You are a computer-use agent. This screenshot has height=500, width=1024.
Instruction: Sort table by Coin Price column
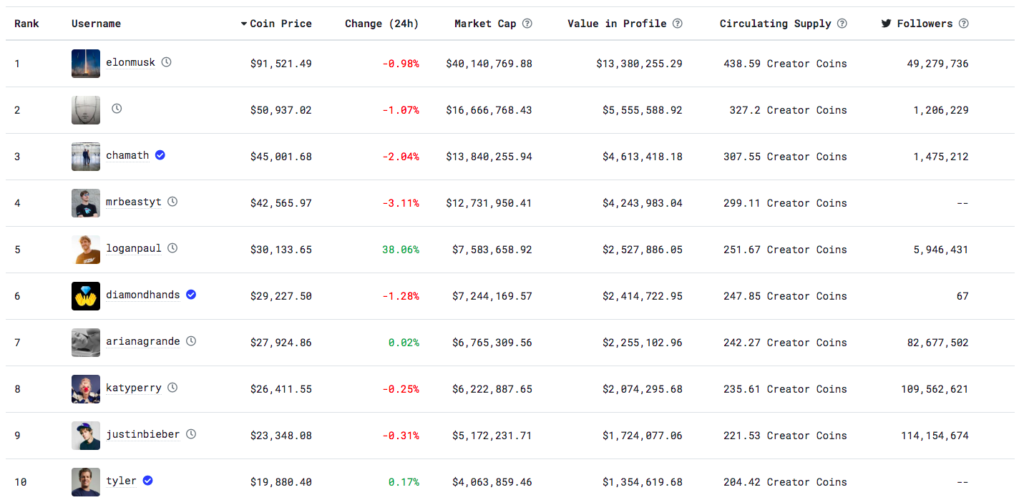coord(276,23)
